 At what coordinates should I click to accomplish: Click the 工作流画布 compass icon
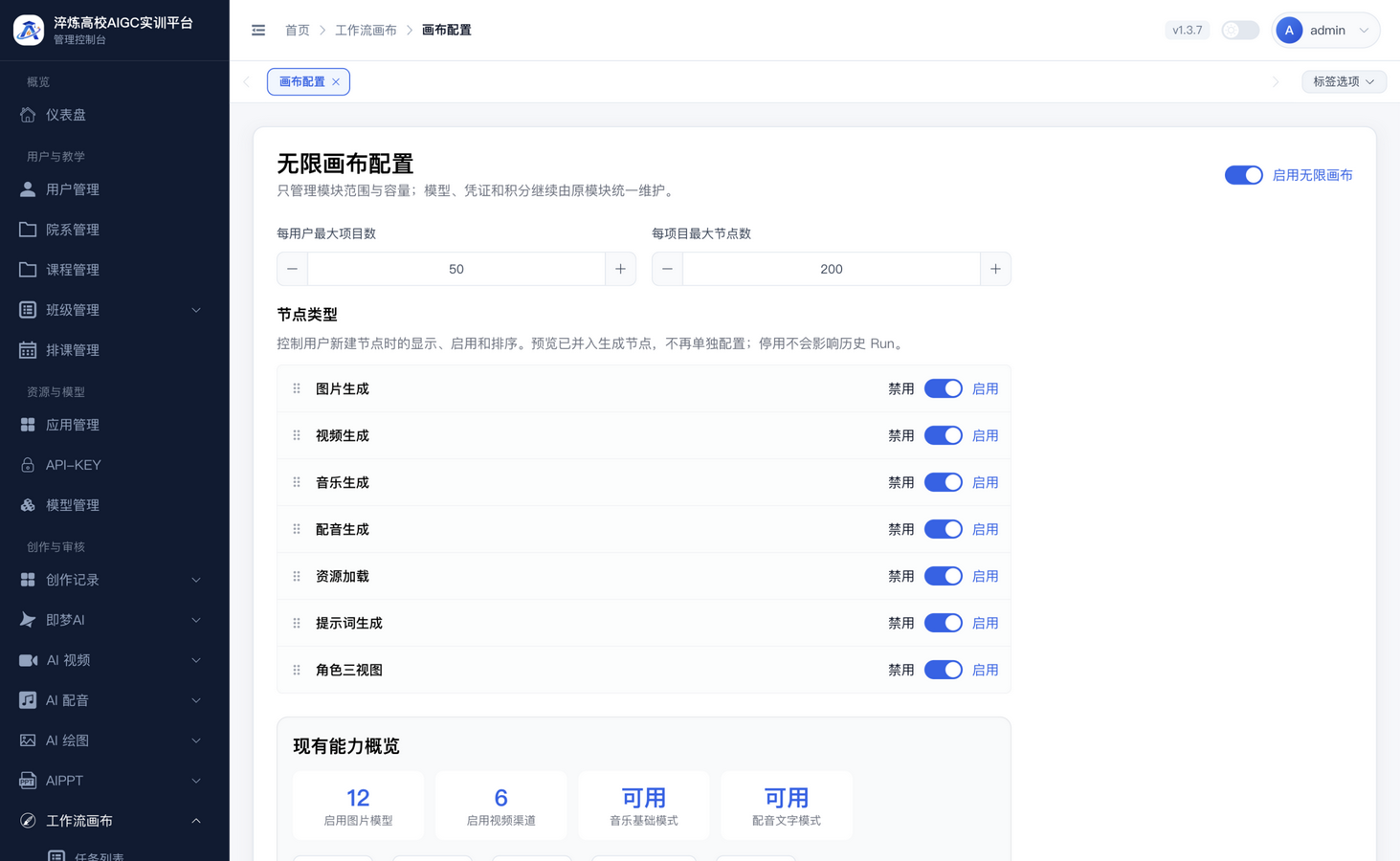tap(28, 821)
